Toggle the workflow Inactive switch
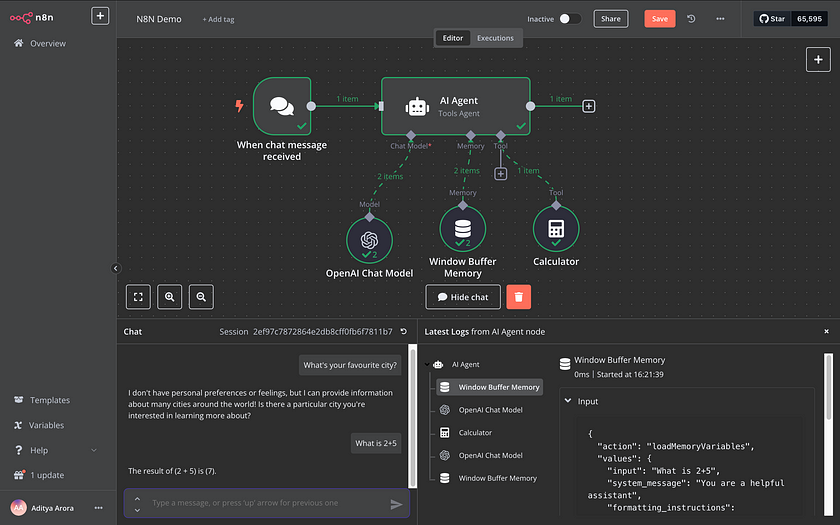The height and width of the screenshot is (525, 840). click(x=570, y=19)
